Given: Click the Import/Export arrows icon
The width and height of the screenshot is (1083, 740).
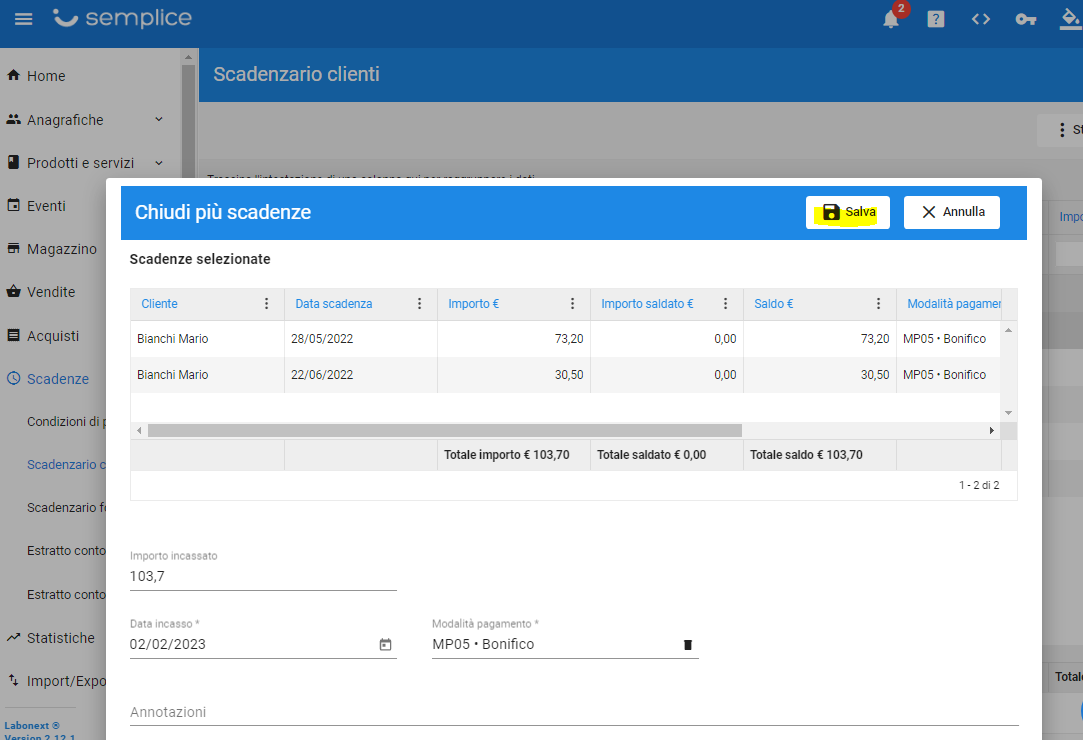Looking at the screenshot, I should click(x=13, y=681).
